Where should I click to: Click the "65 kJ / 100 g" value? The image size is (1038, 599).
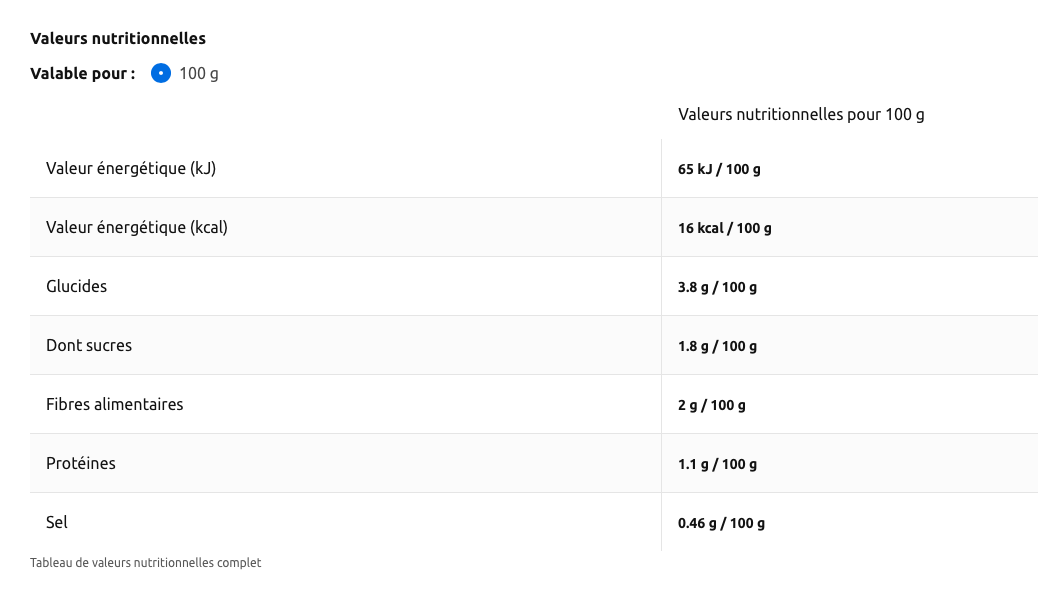point(719,169)
